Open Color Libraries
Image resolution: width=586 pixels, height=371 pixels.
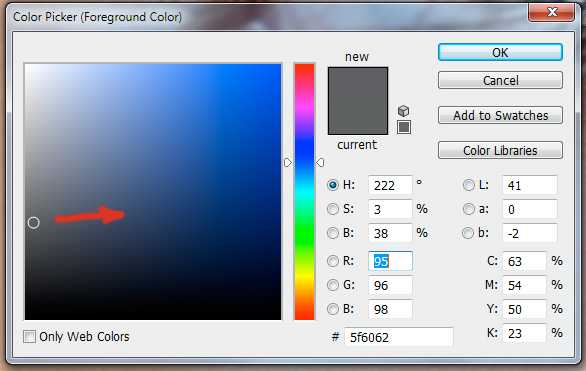tap(500, 150)
